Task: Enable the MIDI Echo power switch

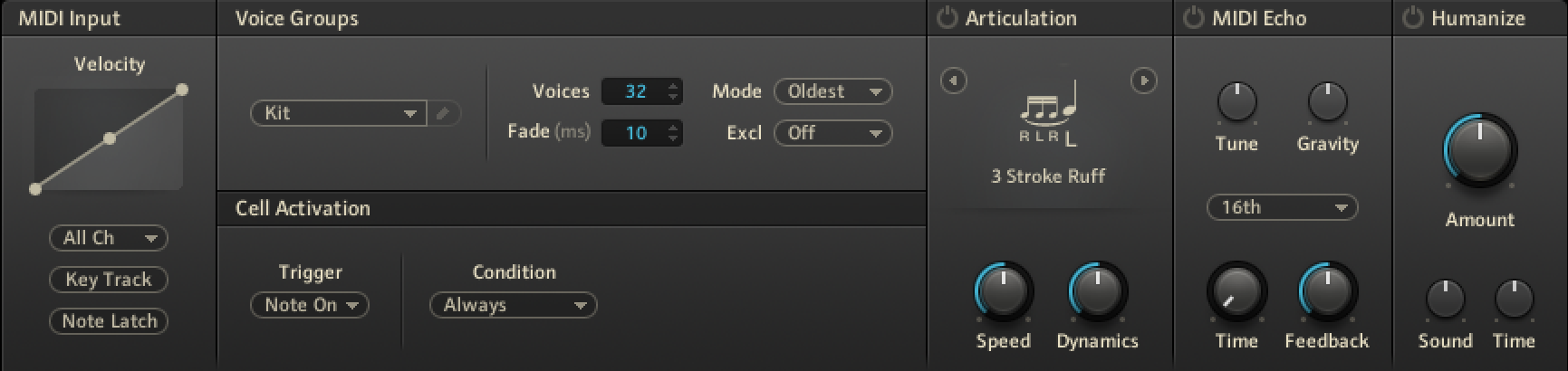Action: [x=1194, y=18]
